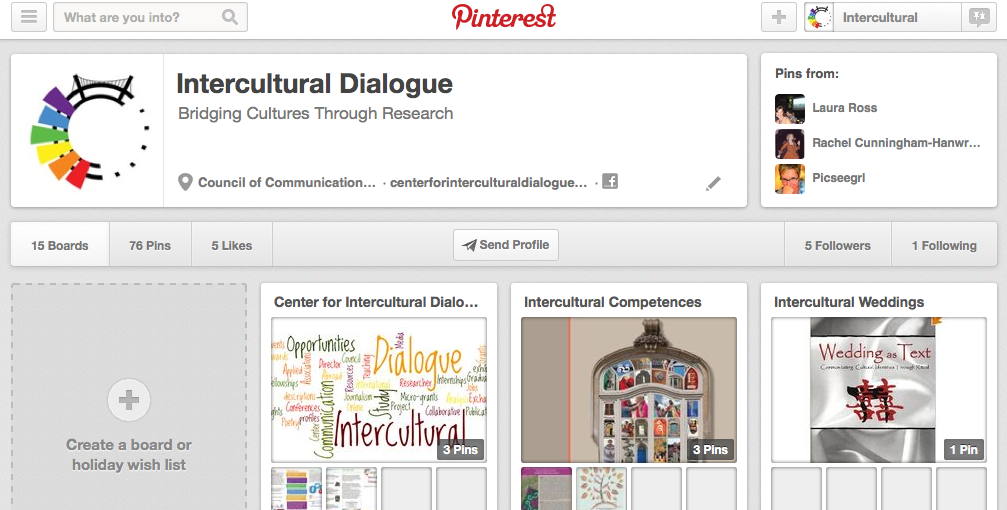Open the hamburger categories menu
The width and height of the screenshot is (1007, 510).
pos(28,17)
